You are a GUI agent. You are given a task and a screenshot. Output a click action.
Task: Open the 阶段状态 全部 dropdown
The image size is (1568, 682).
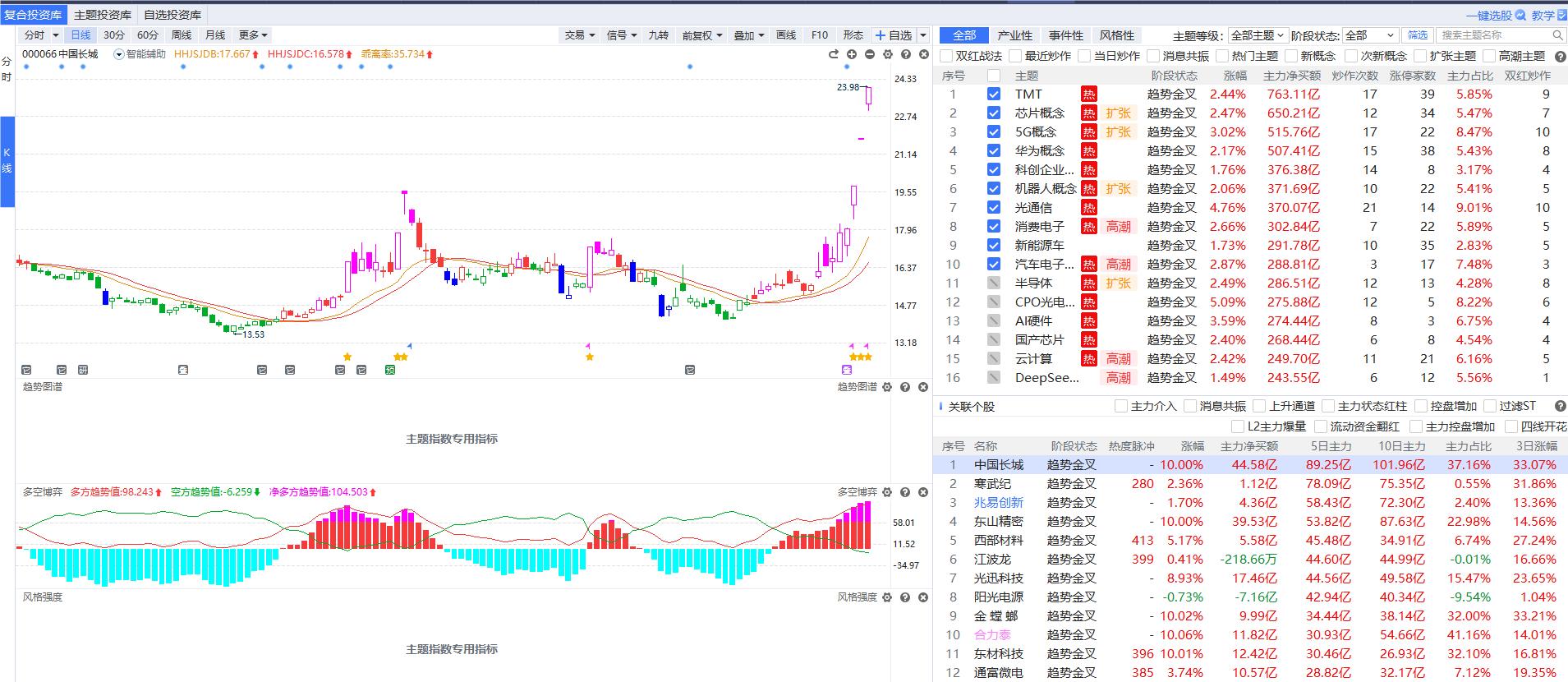pyautogui.click(x=1370, y=35)
